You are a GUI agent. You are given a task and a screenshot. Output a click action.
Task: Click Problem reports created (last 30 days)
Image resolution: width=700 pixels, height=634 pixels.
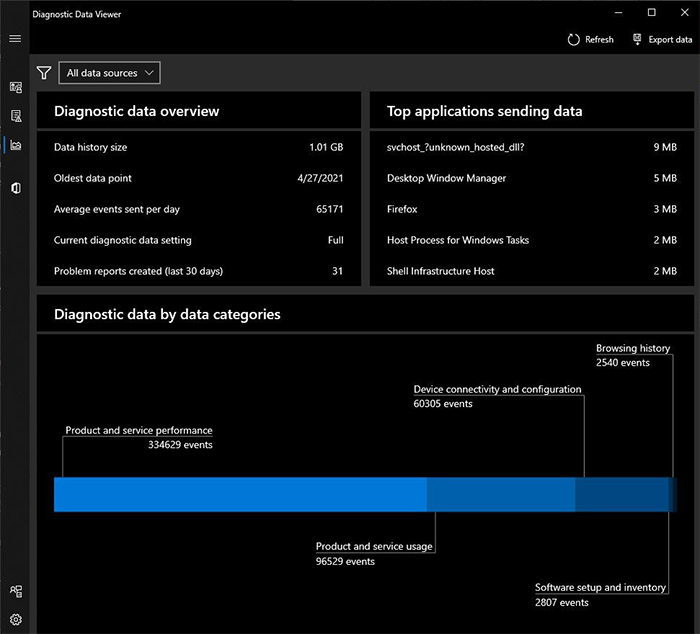(x=138, y=271)
